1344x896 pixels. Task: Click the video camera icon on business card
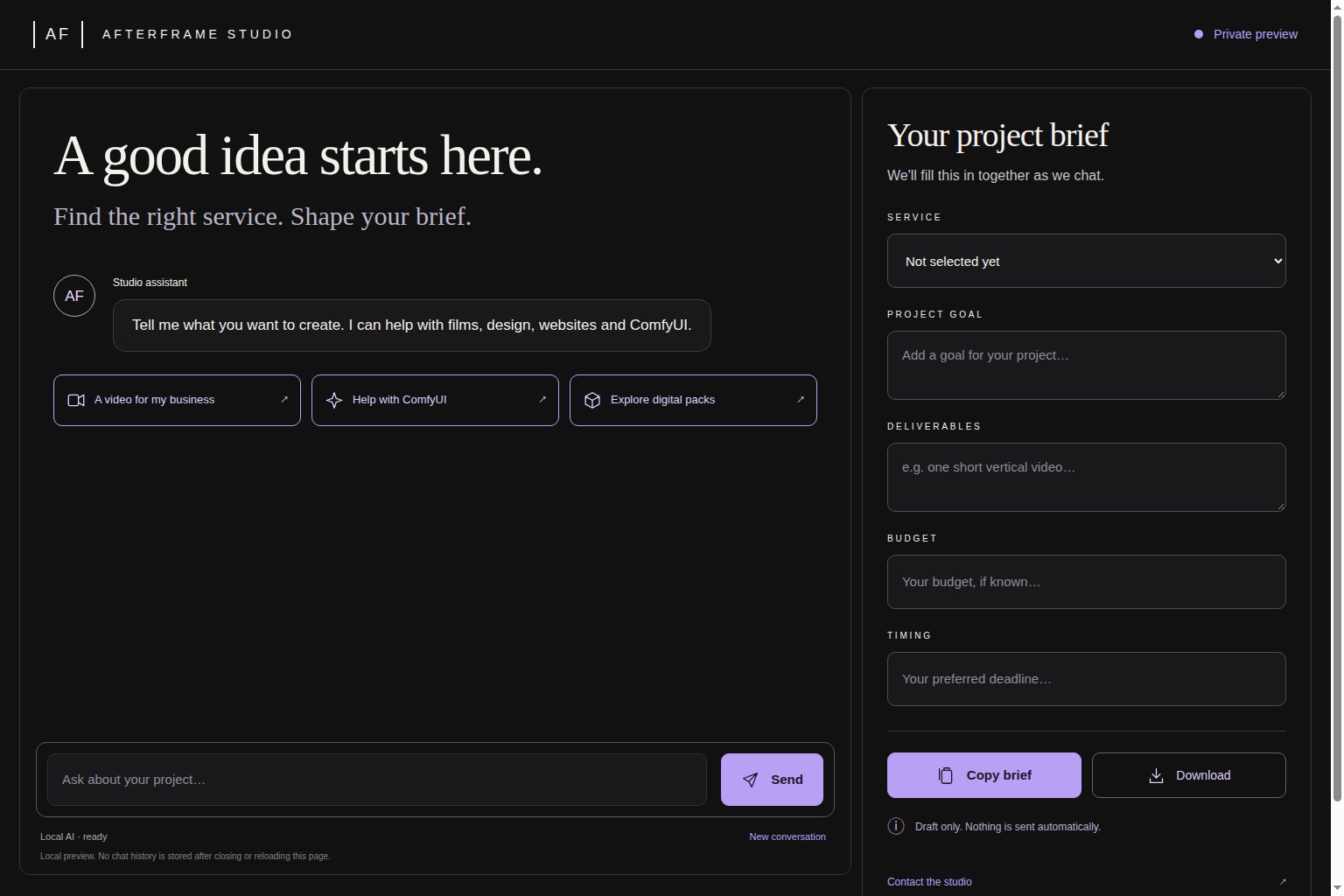76,400
